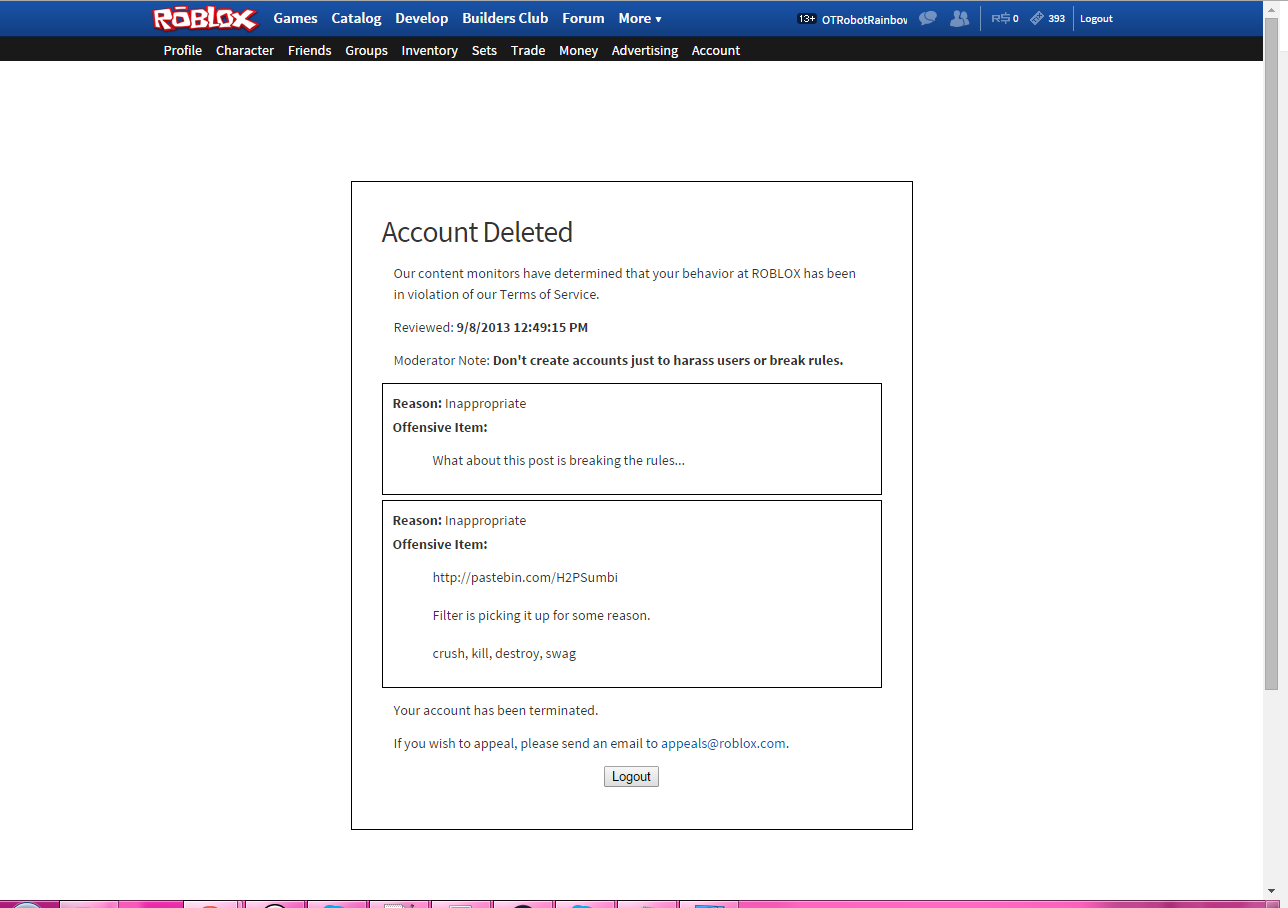The width and height of the screenshot is (1288, 908).
Task: Click Logout in the top header
Action: 1096,19
